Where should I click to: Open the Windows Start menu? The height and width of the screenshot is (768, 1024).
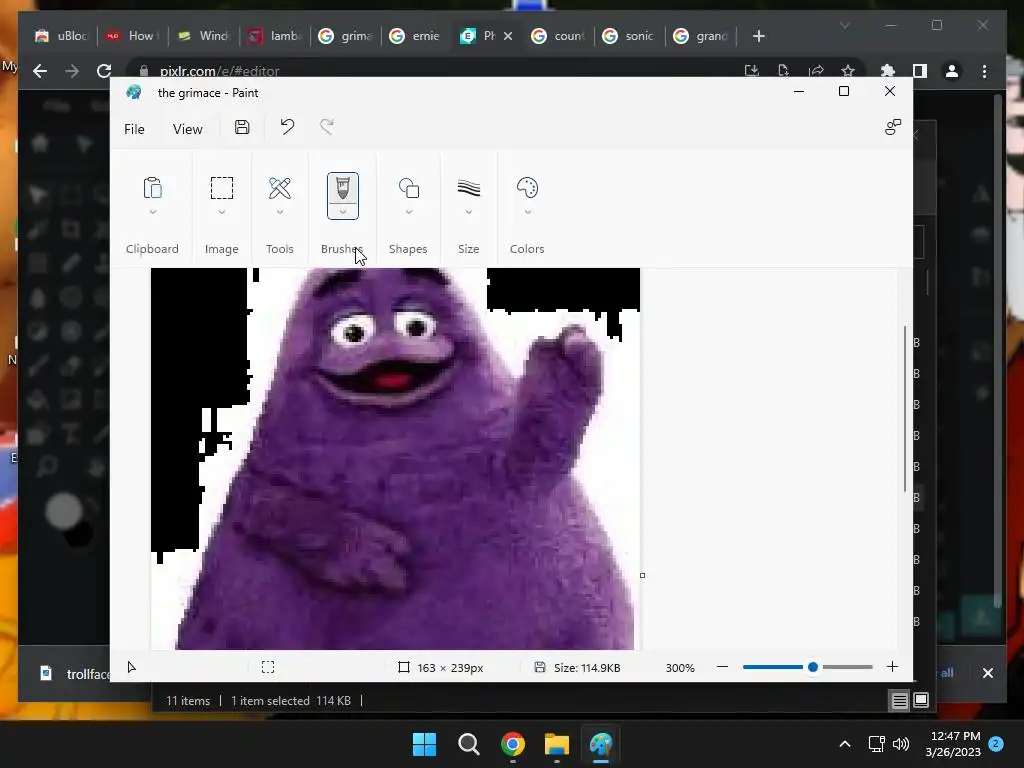coord(424,744)
